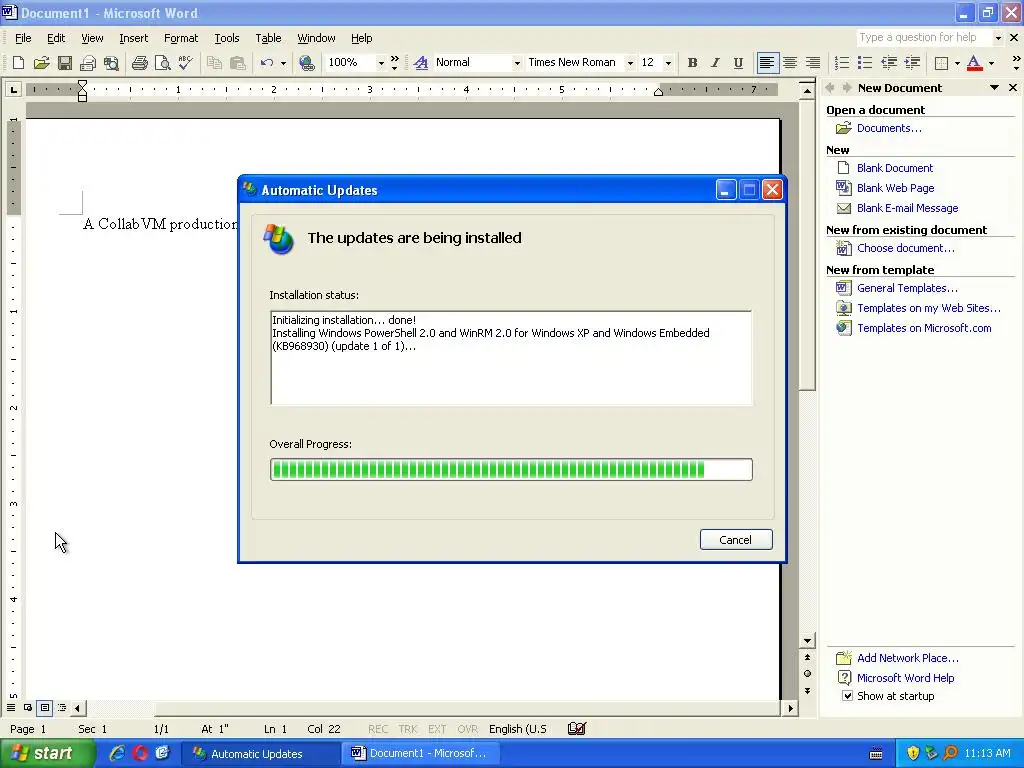Switch to Web Layout View button
The image size is (1024, 768).
pos(28,707)
